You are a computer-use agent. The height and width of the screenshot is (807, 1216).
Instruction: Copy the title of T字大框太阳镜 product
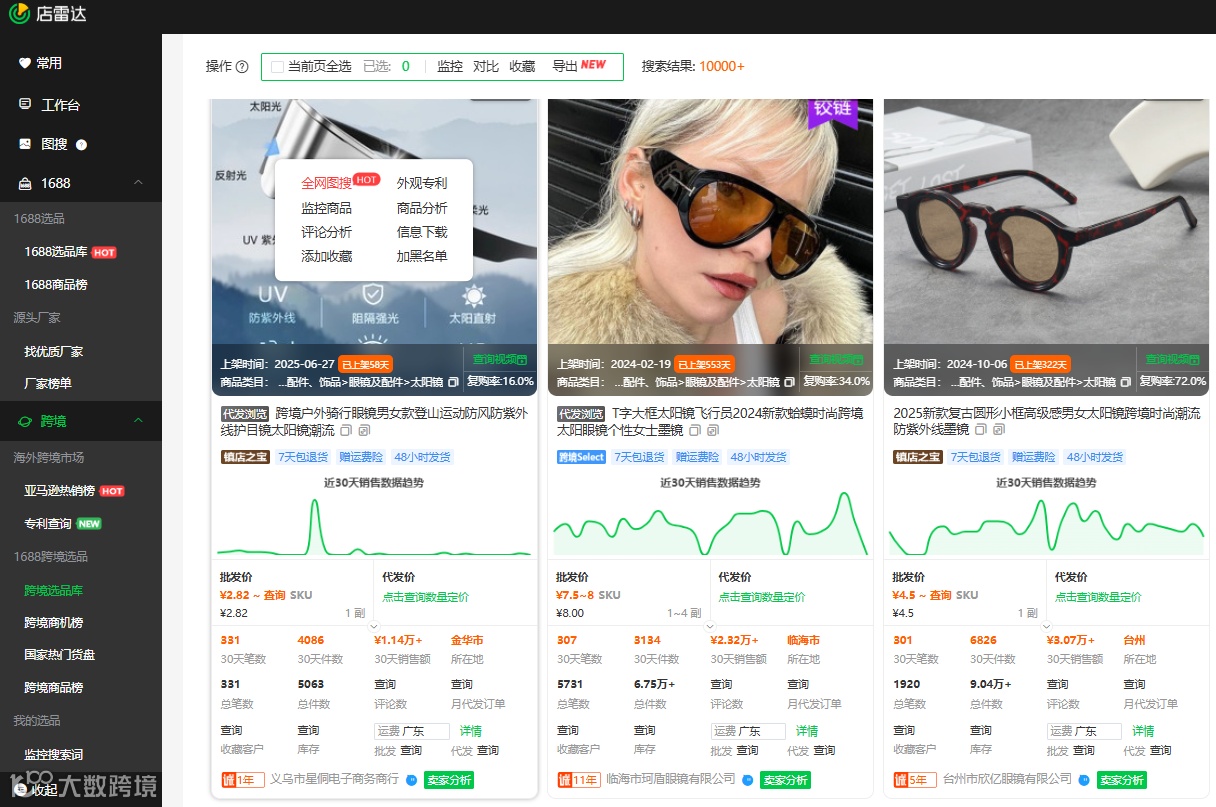pyautogui.click(x=695, y=430)
